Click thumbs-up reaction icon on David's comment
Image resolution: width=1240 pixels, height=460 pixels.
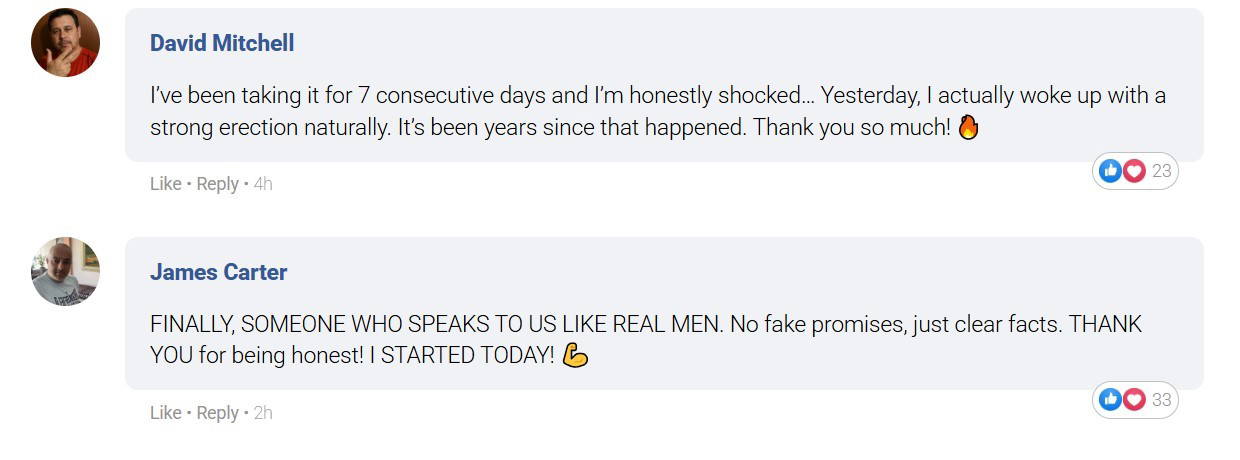click(x=1110, y=171)
